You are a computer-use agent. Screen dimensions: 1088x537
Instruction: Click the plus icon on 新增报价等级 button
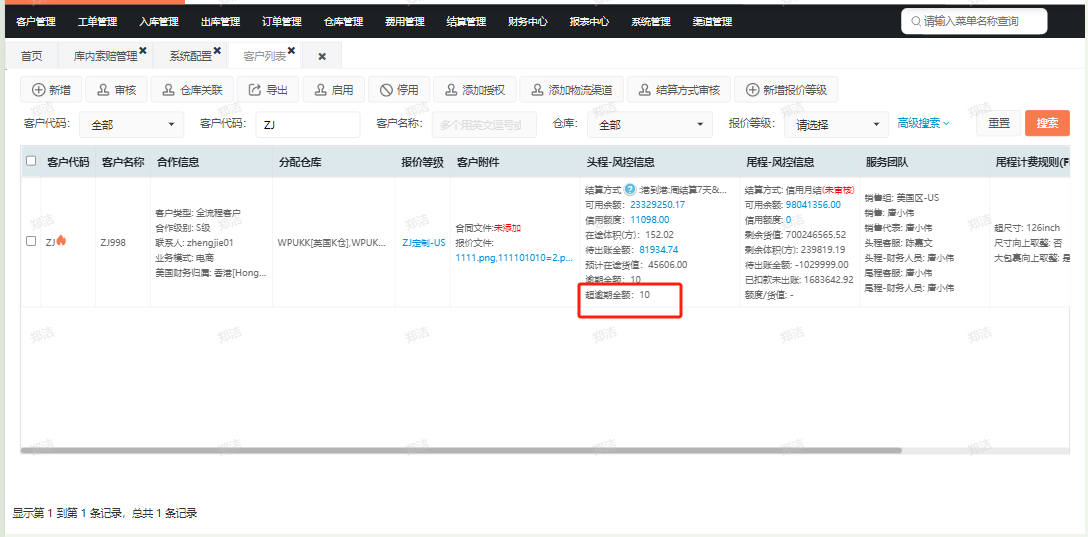[x=751, y=90]
